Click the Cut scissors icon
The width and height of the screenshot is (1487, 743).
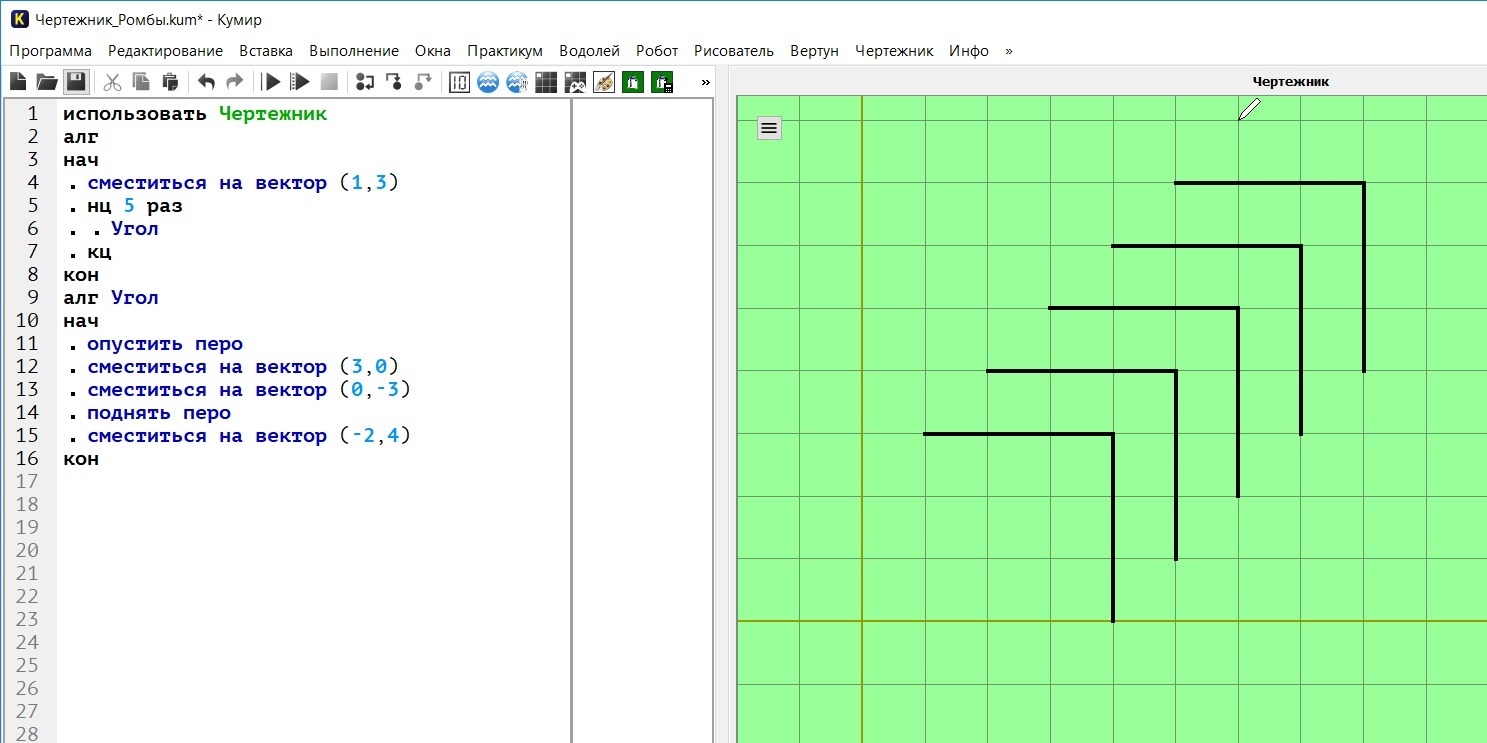[112, 82]
